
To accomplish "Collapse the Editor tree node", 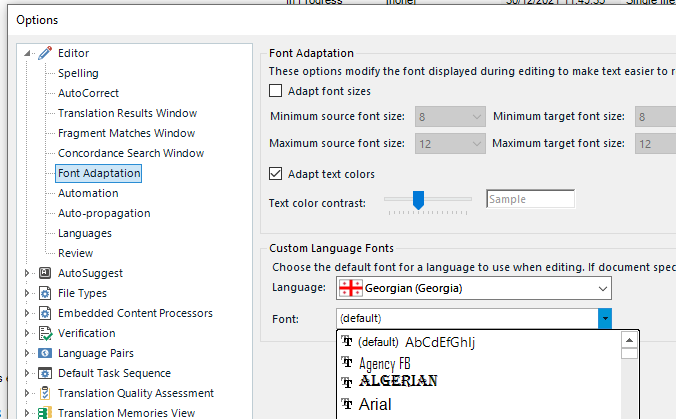I will [27, 53].
